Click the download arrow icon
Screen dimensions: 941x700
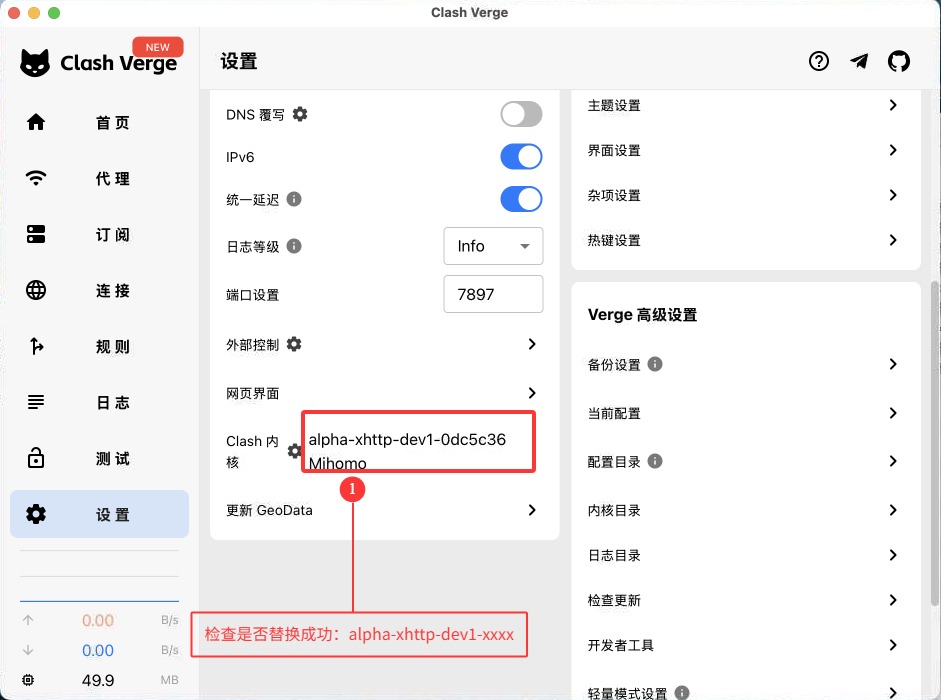click(x=28, y=650)
